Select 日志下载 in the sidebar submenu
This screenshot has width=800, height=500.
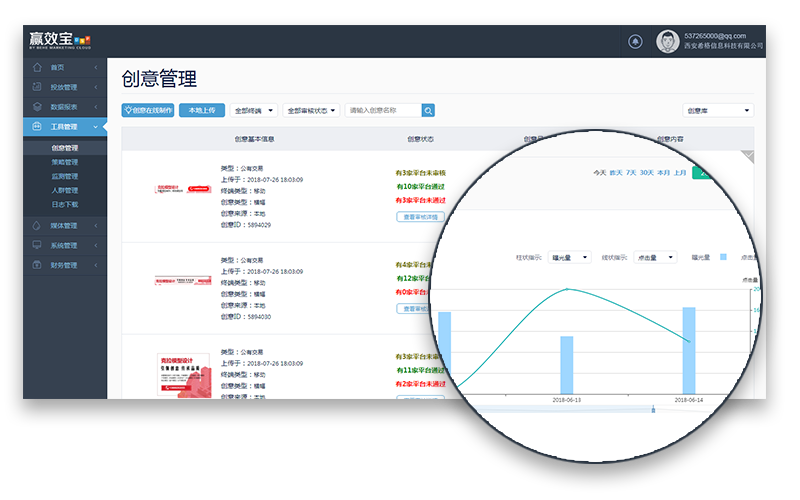pyautogui.click(x=64, y=204)
